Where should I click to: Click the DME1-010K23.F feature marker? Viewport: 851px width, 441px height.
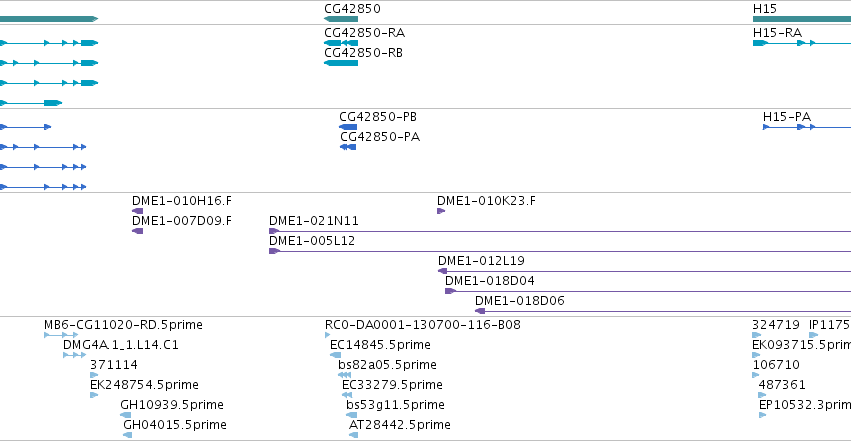click(441, 211)
